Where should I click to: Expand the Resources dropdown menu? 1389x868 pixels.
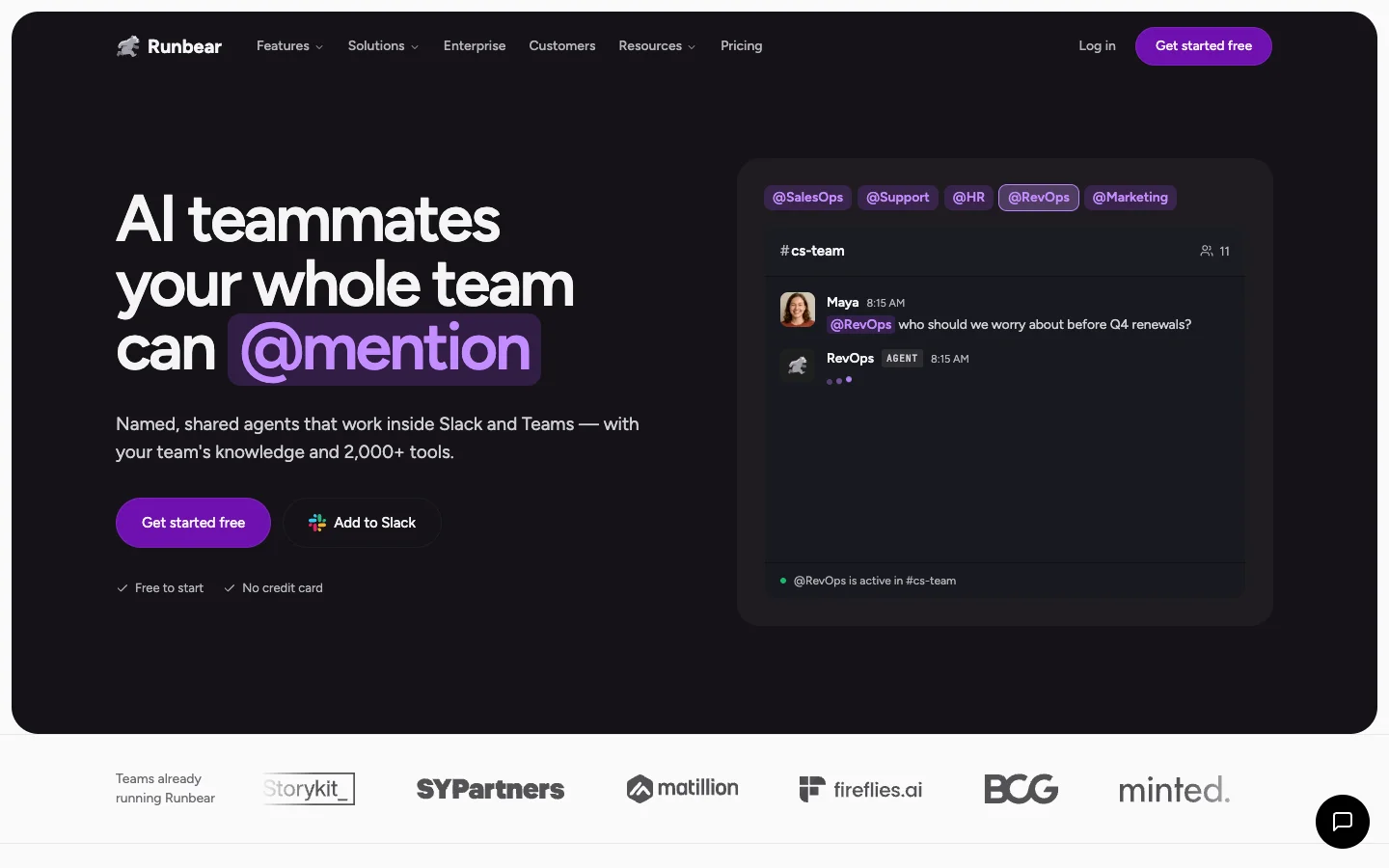657,46
